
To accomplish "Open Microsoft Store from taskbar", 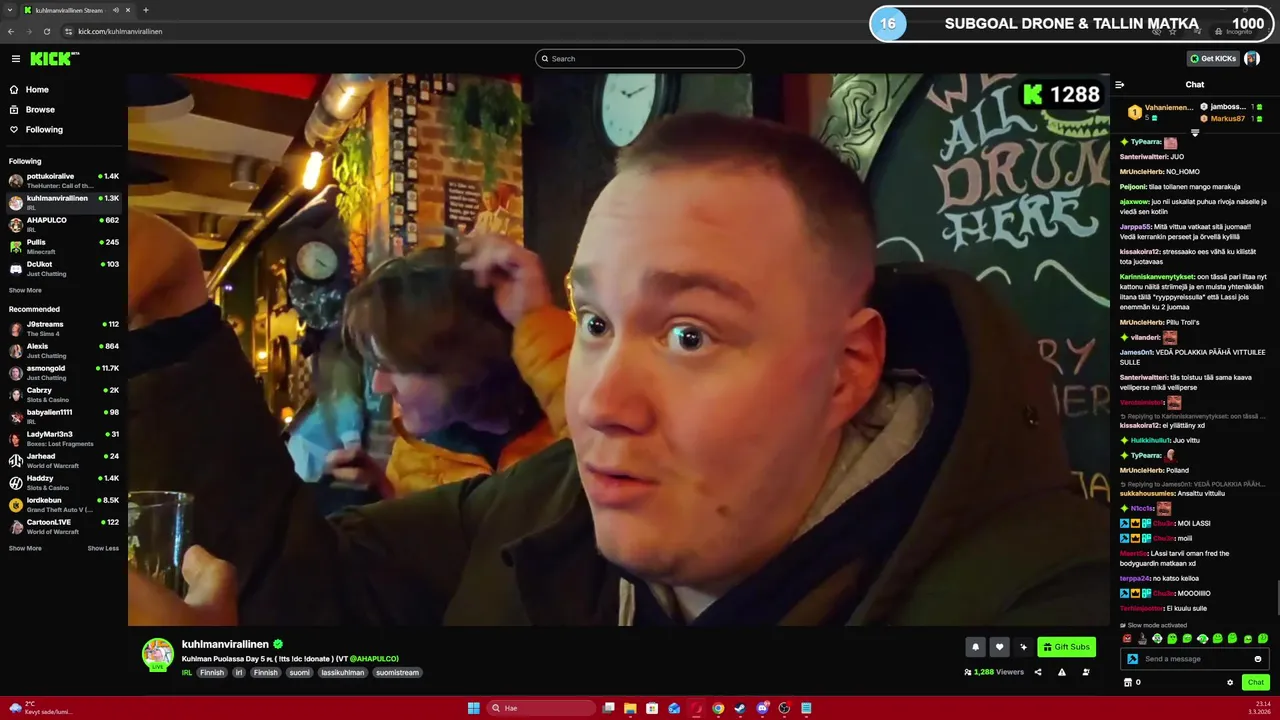I will (652, 708).
